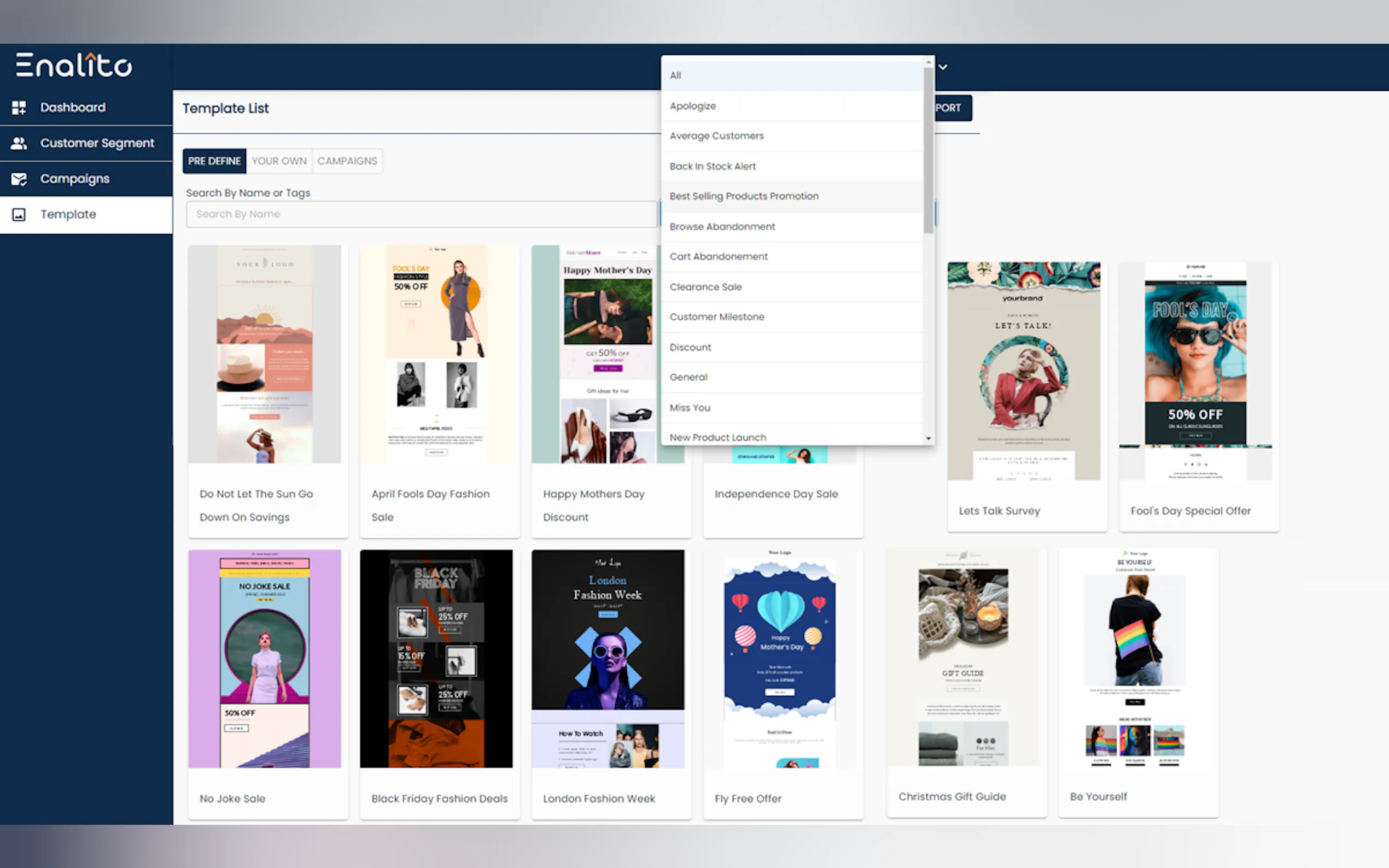Choose Clearance Sale option
The image size is (1389, 868).
[x=792, y=287]
